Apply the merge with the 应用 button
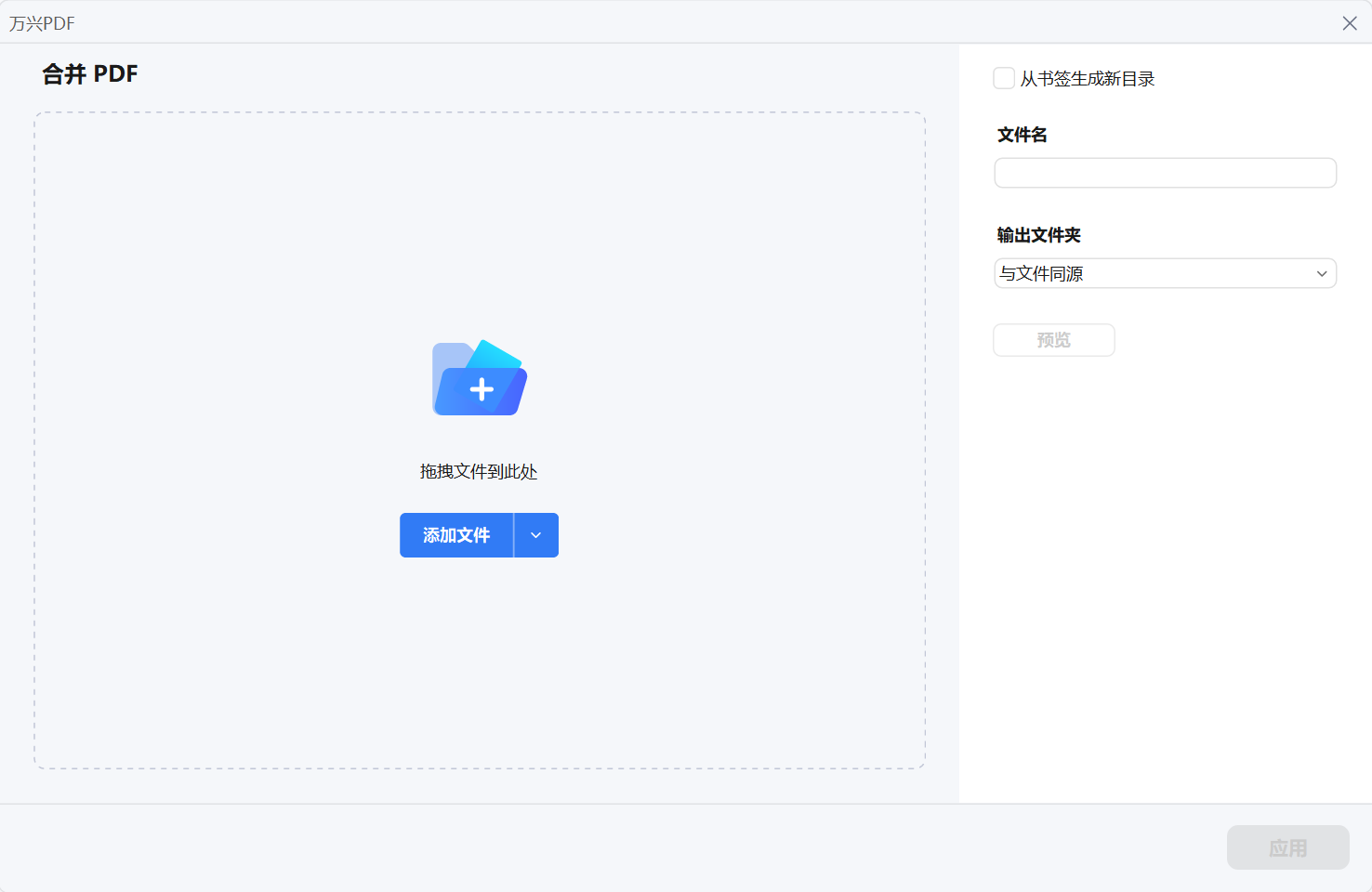The width and height of the screenshot is (1372, 892). [1287, 847]
